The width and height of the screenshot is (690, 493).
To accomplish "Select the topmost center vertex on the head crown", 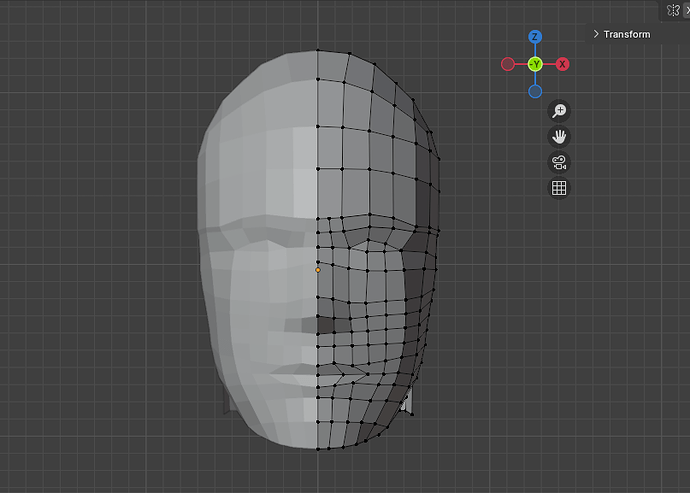I will pos(318,51).
